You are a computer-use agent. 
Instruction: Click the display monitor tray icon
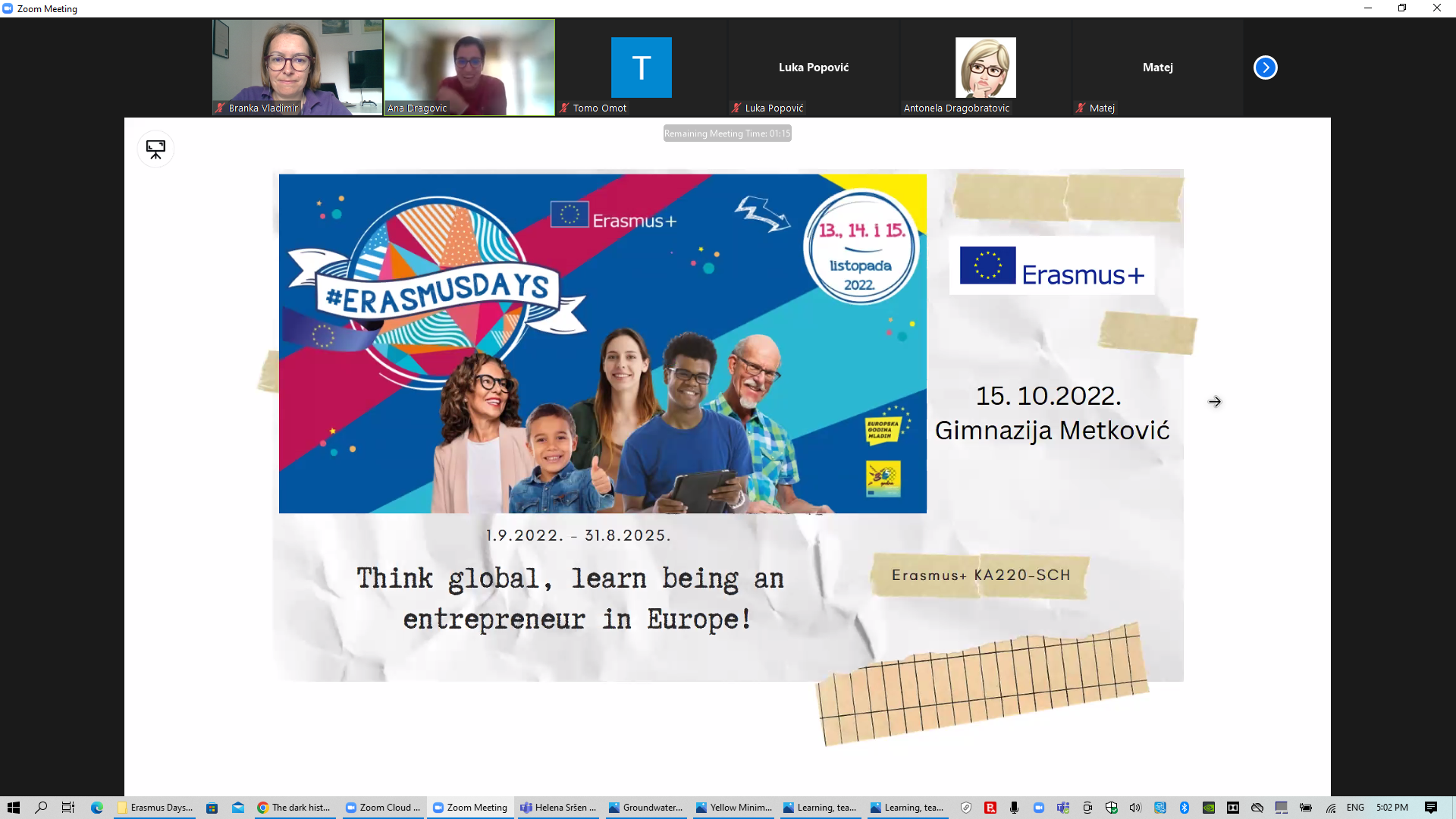point(1282,808)
